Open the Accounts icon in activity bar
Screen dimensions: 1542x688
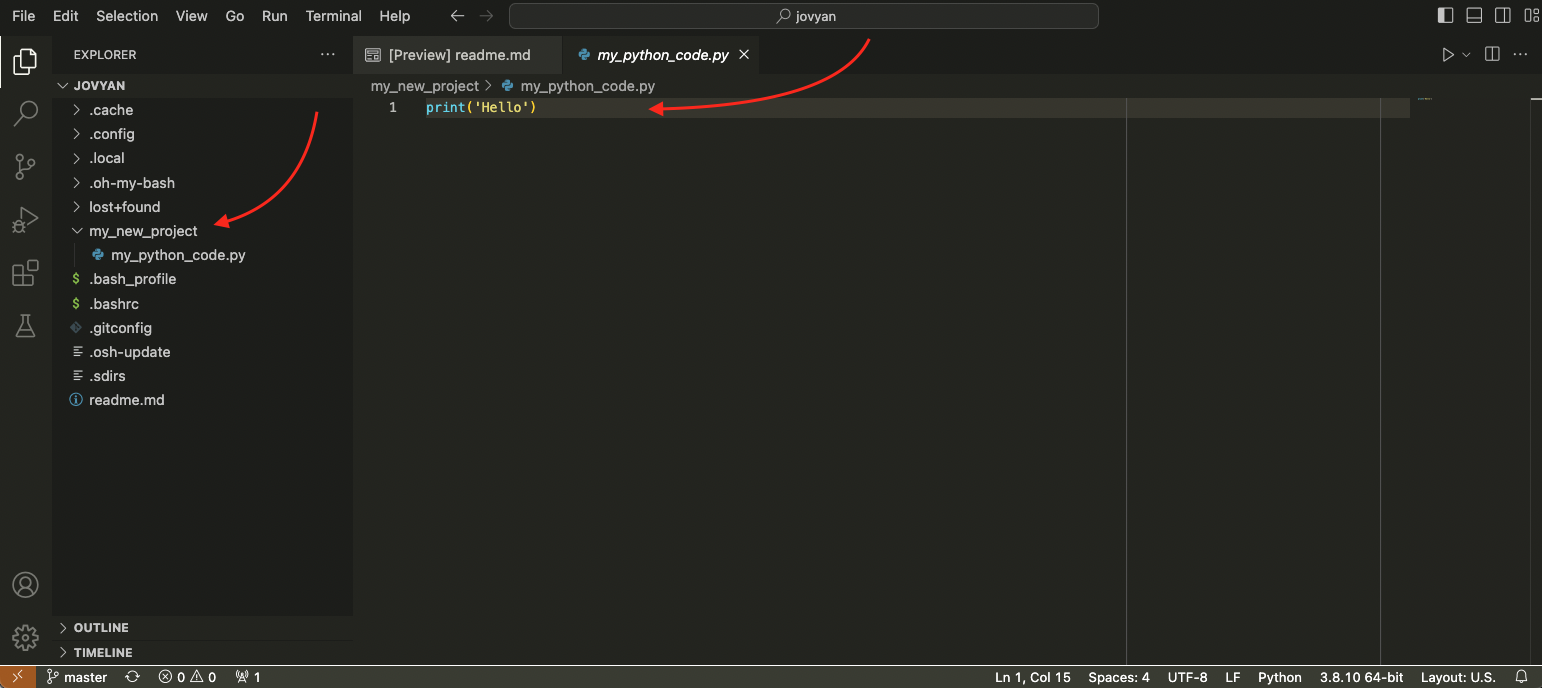[x=25, y=585]
